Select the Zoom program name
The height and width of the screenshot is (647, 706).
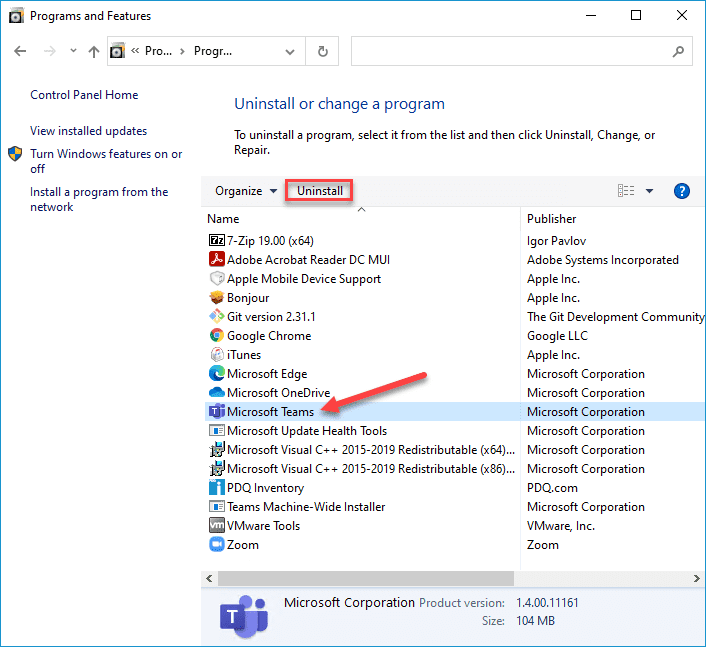243,545
